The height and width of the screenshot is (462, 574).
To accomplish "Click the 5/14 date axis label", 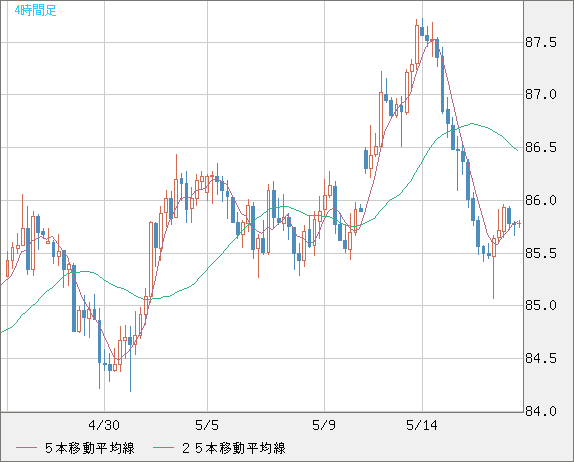I will [x=422, y=425].
